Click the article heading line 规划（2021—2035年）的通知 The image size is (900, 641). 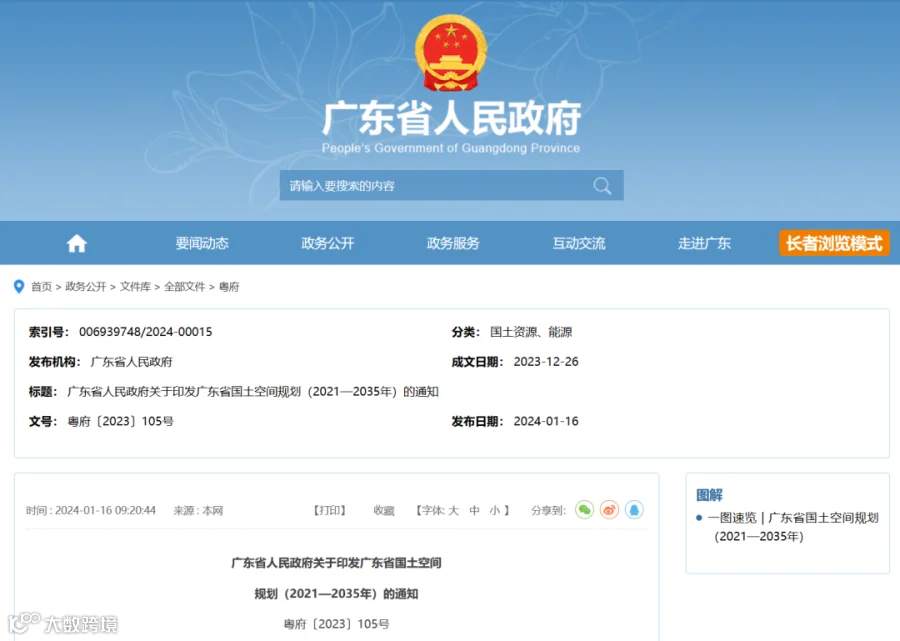336,593
